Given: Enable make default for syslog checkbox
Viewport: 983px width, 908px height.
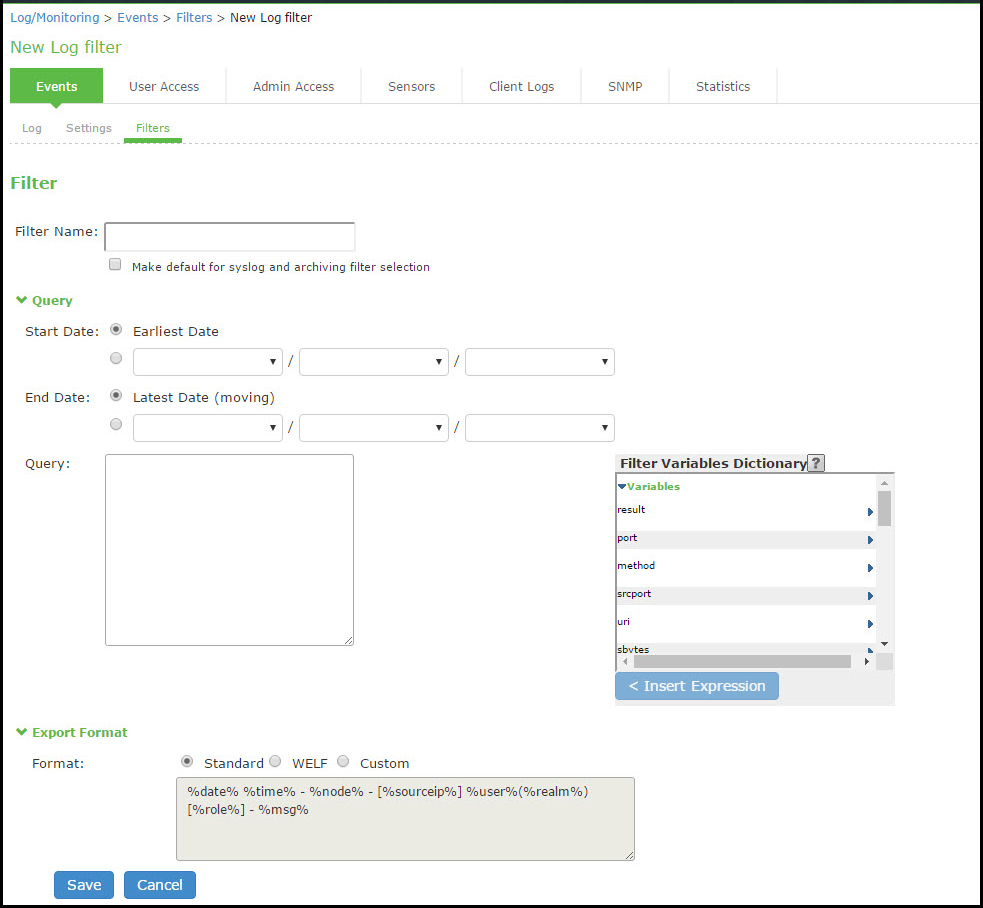Looking at the screenshot, I should (115, 265).
